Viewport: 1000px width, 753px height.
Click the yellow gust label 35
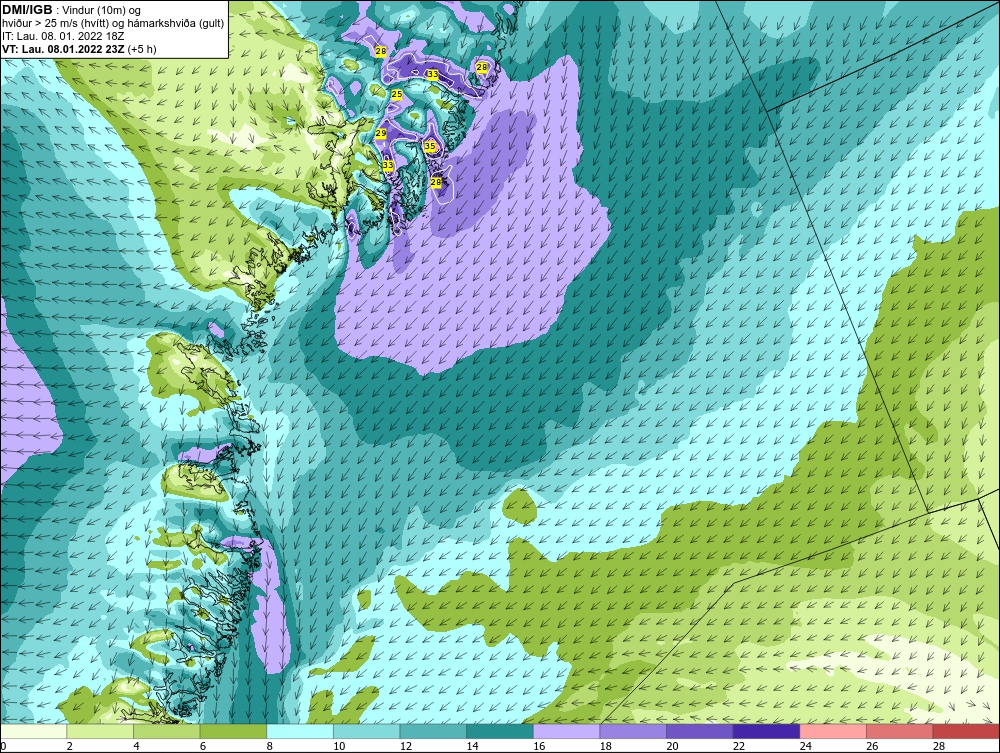pos(430,146)
